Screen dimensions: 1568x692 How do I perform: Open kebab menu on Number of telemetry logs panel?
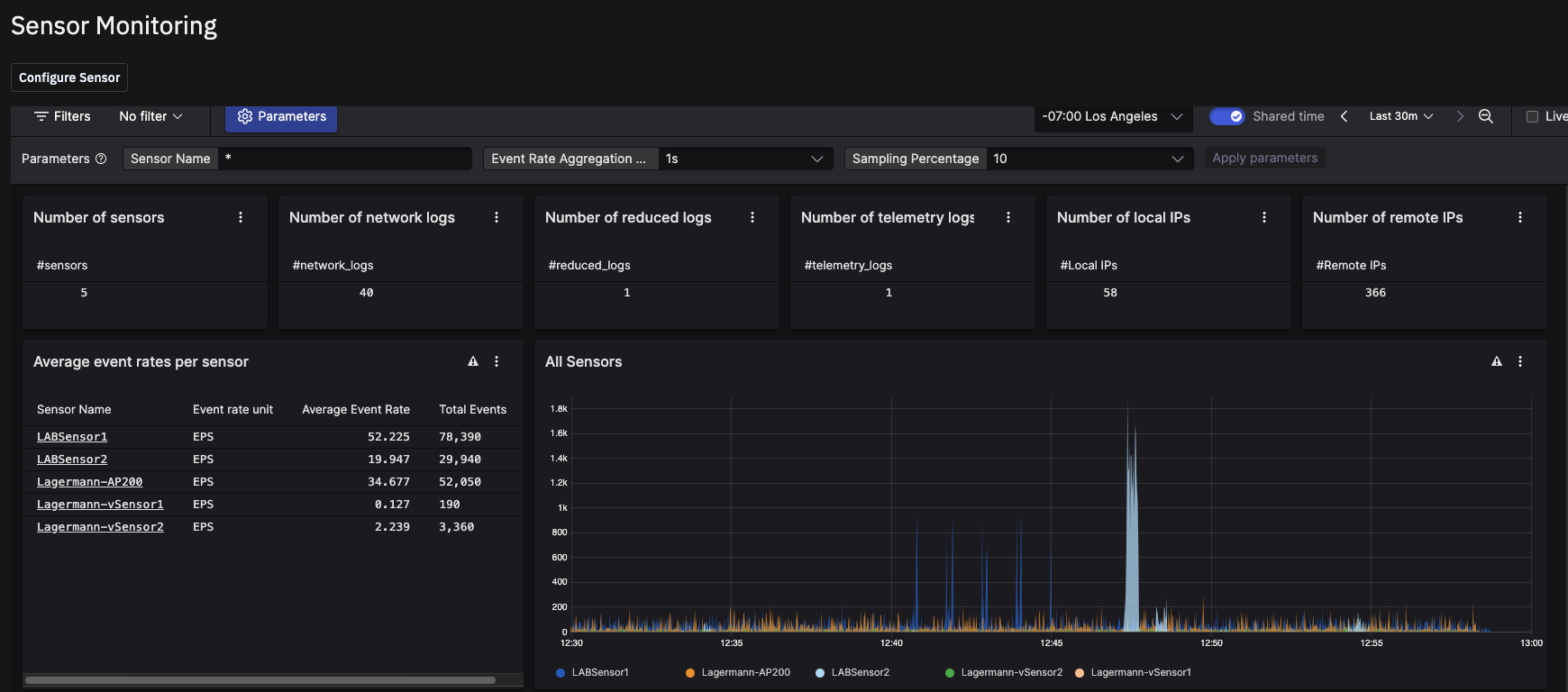click(x=1008, y=217)
